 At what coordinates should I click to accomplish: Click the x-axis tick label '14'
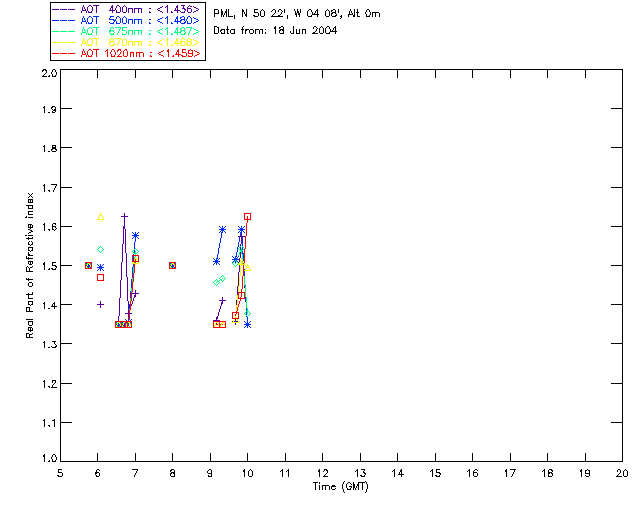pyautogui.click(x=398, y=473)
